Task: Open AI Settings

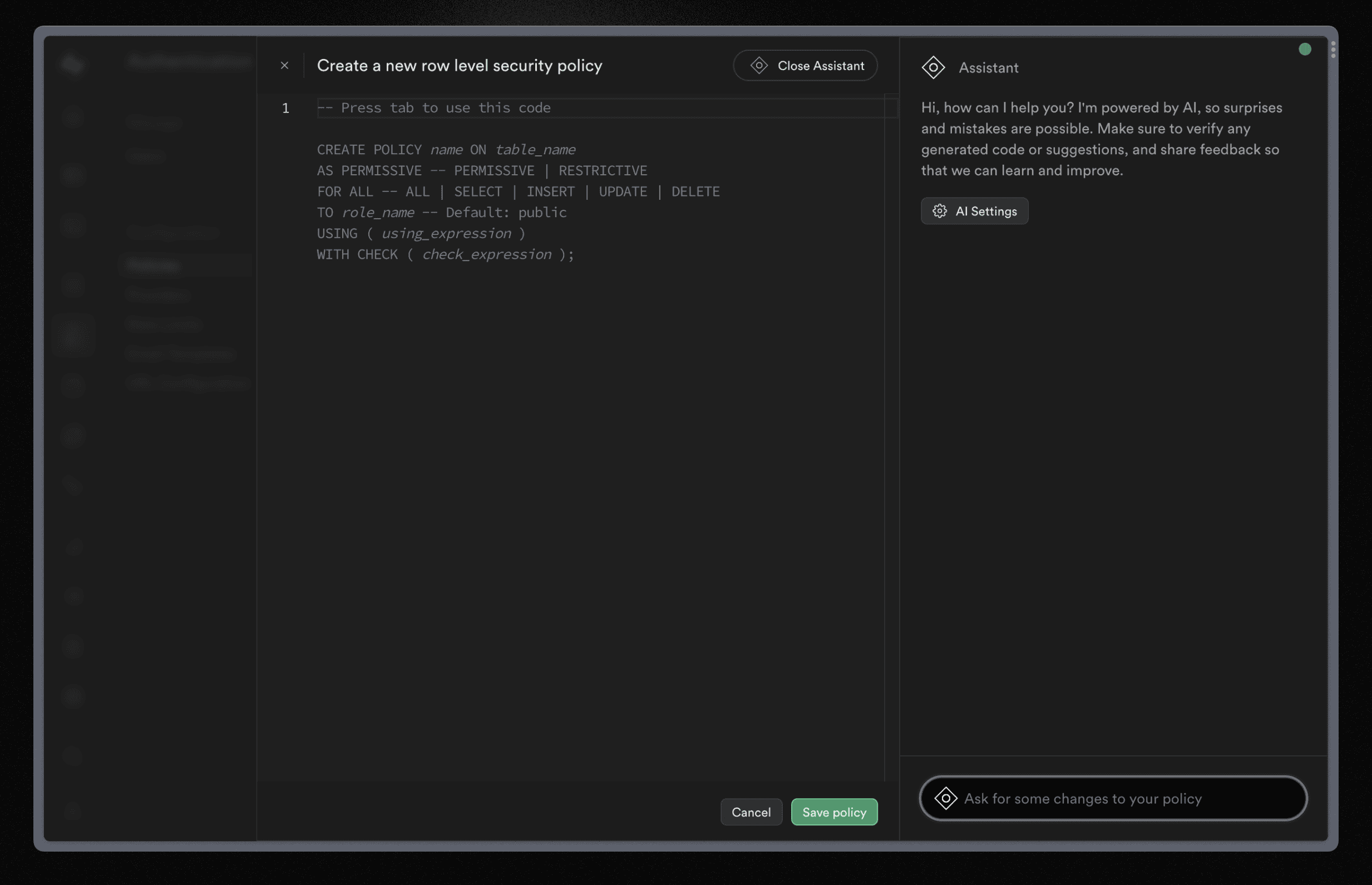Action: click(974, 211)
